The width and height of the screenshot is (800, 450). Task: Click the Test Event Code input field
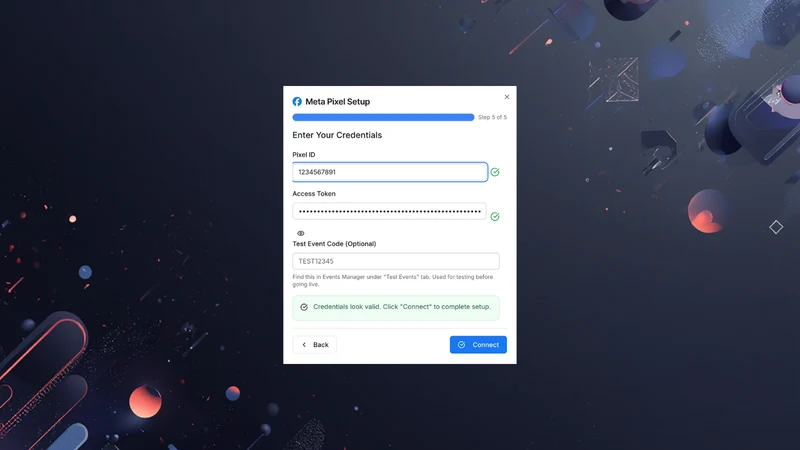click(x=396, y=261)
